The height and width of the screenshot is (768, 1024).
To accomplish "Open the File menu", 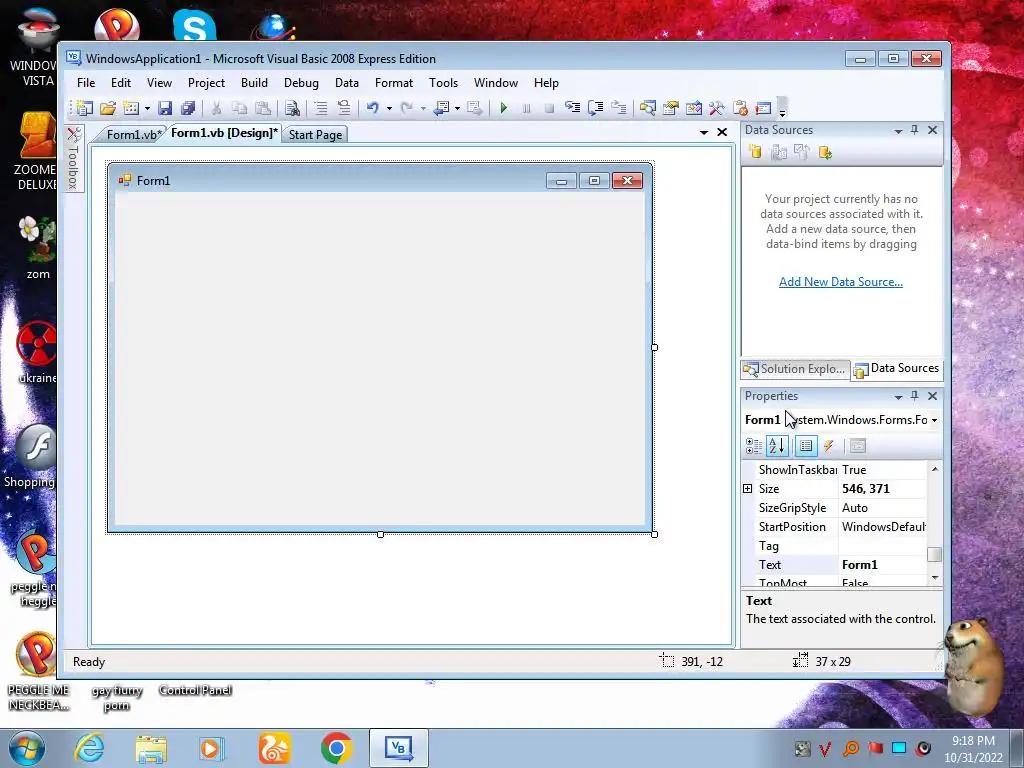I will (86, 83).
